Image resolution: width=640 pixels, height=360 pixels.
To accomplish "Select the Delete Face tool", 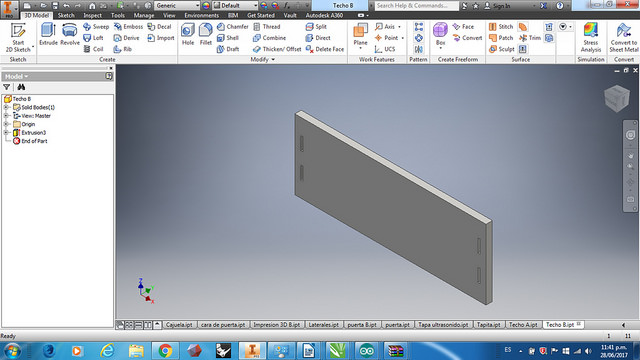I will [324, 49].
